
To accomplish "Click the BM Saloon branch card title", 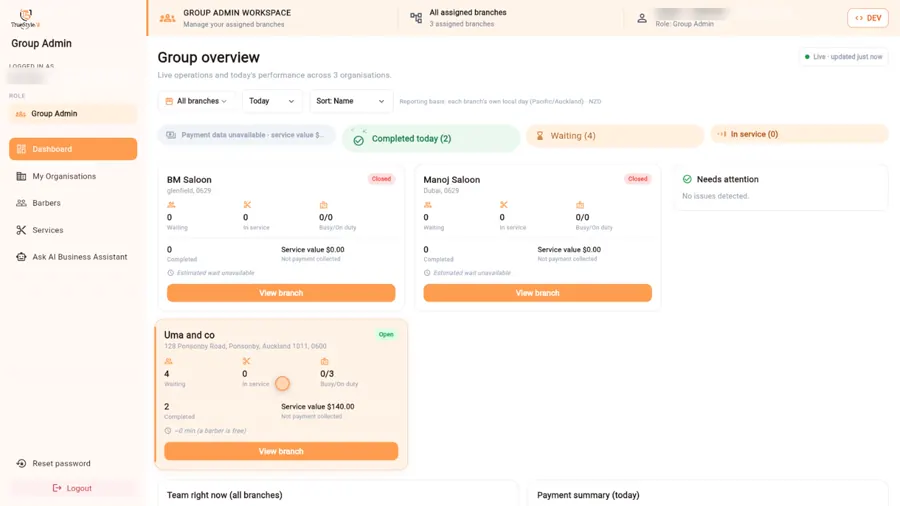I will coord(189,180).
